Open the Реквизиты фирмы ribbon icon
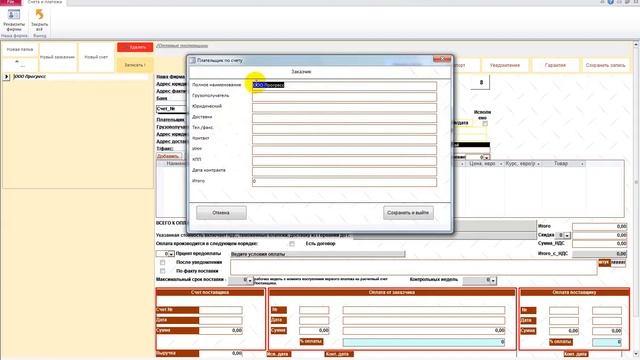 coord(14,20)
